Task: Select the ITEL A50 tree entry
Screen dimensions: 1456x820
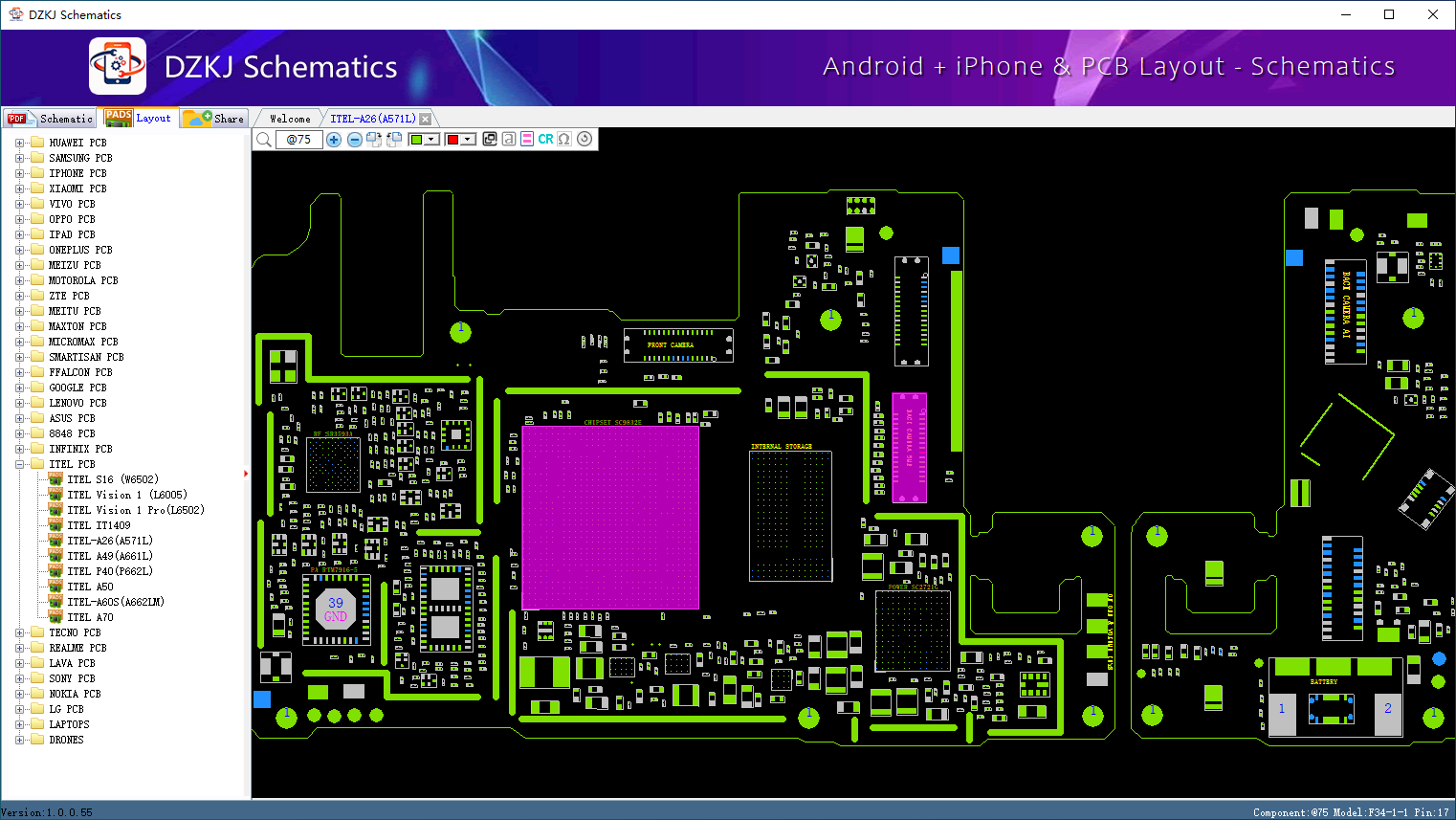Action: point(90,587)
